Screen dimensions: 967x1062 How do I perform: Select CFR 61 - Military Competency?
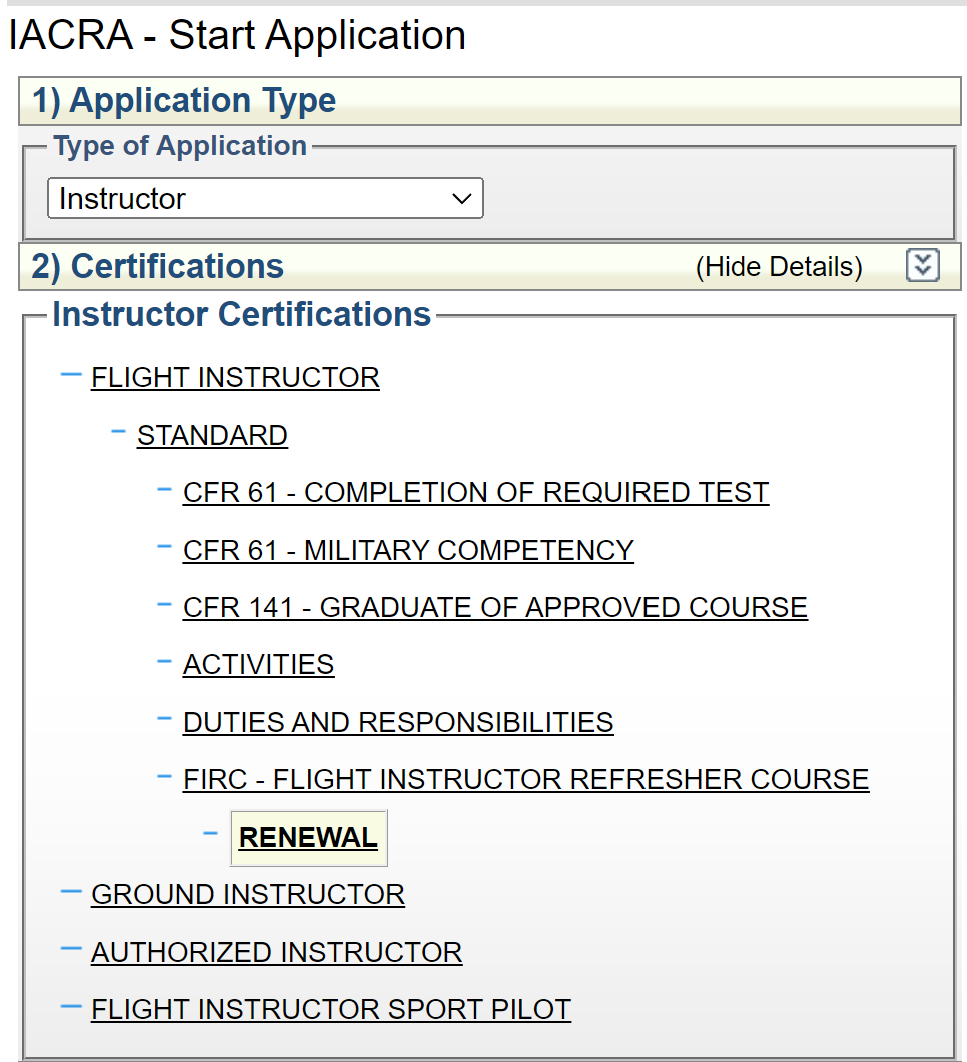coord(408,551)
